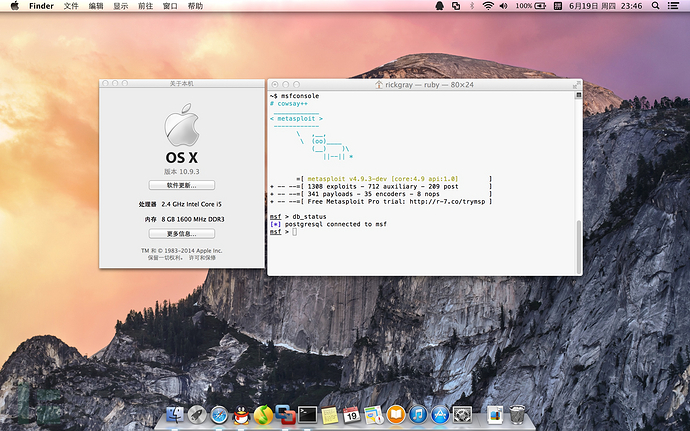Click version text 版本 10.9.3
The height and width of the screenshot is (431, 690).
click(182, 171)
